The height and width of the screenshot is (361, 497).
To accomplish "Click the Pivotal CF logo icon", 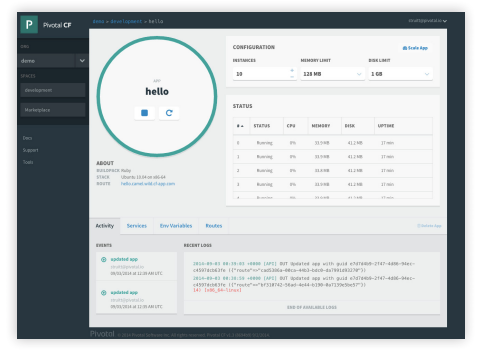I will pos(29,24).
